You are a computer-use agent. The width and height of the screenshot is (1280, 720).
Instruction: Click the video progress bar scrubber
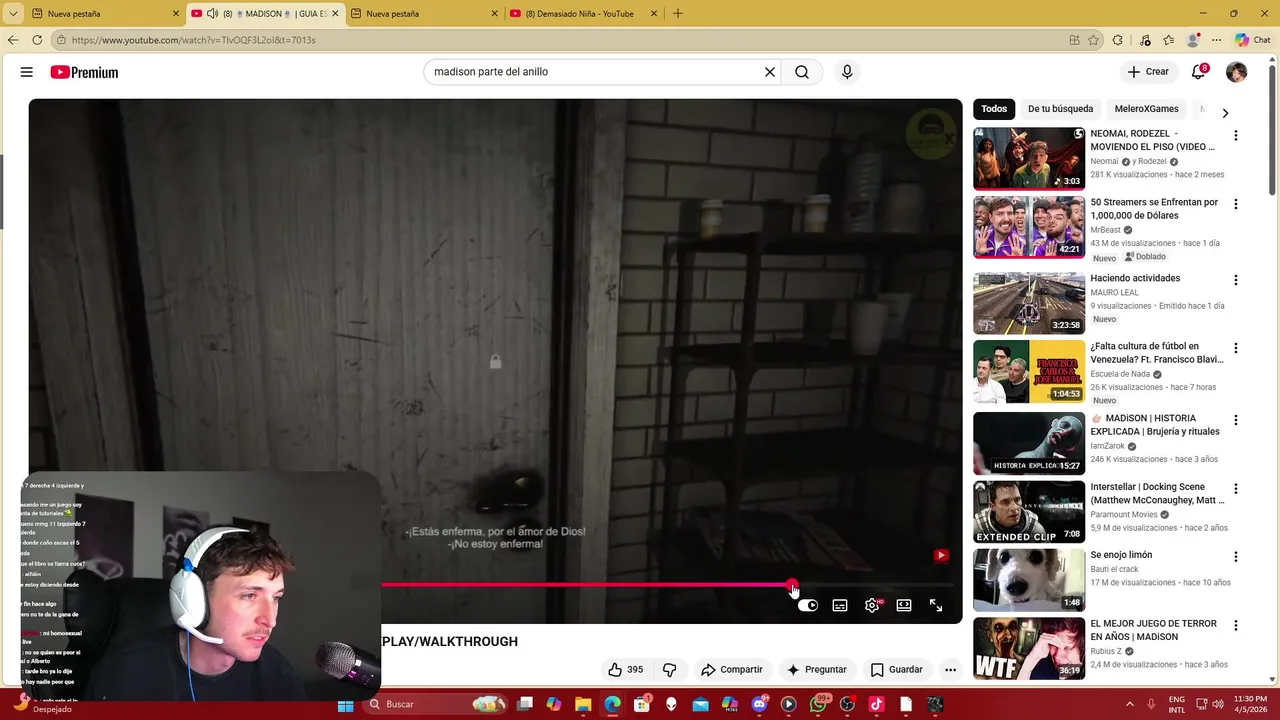click(x=792, y=585)
